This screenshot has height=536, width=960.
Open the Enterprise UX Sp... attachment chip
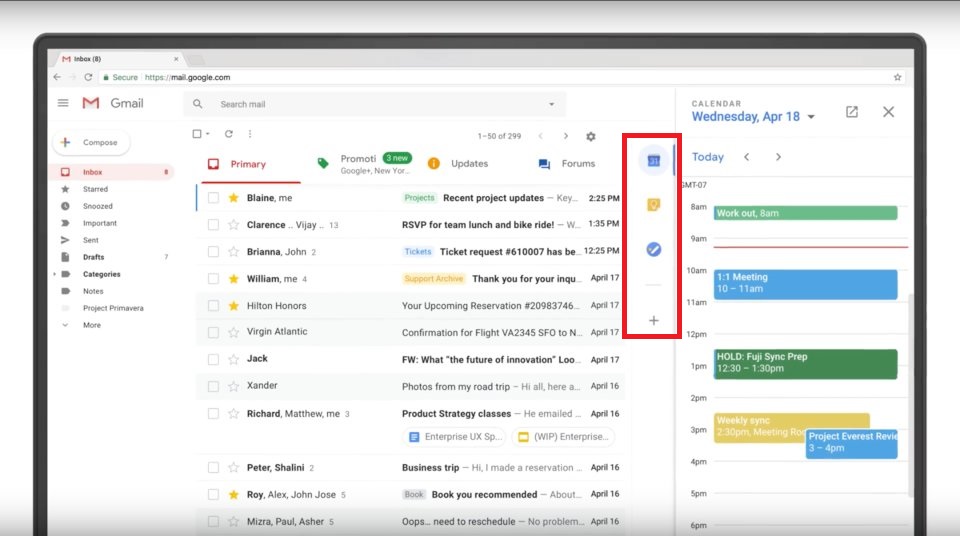[455, 437]
